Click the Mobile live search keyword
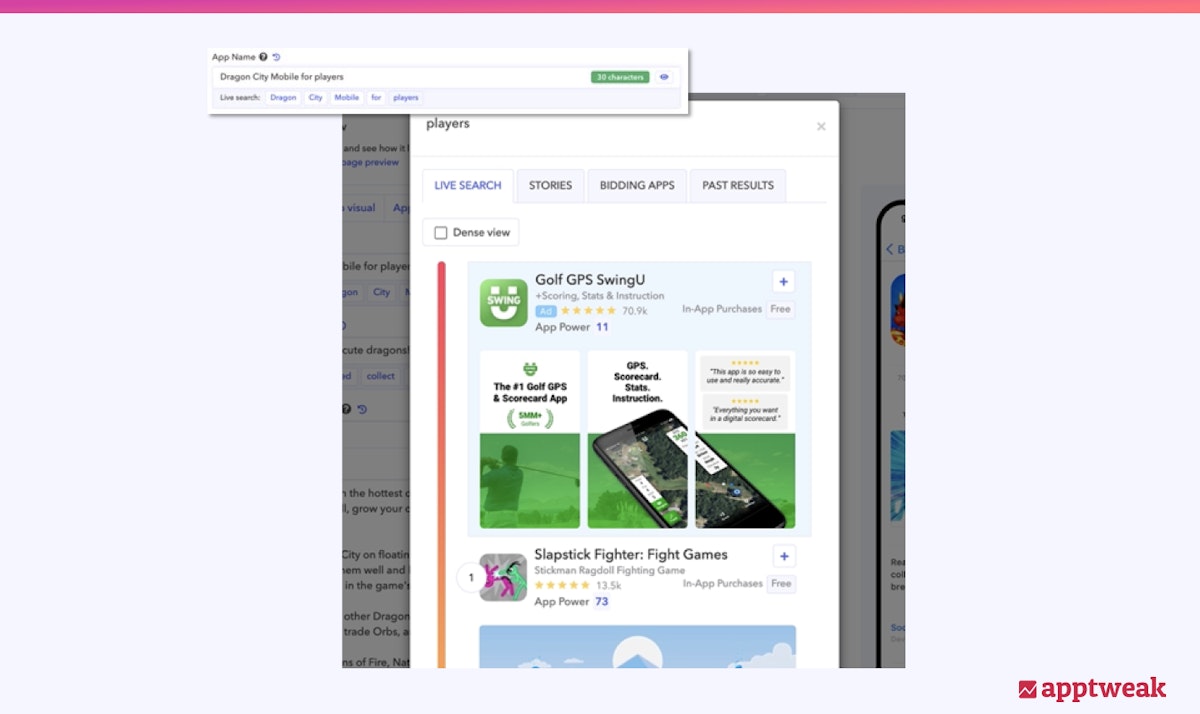The image size is (1200, 714). (346, 98)
